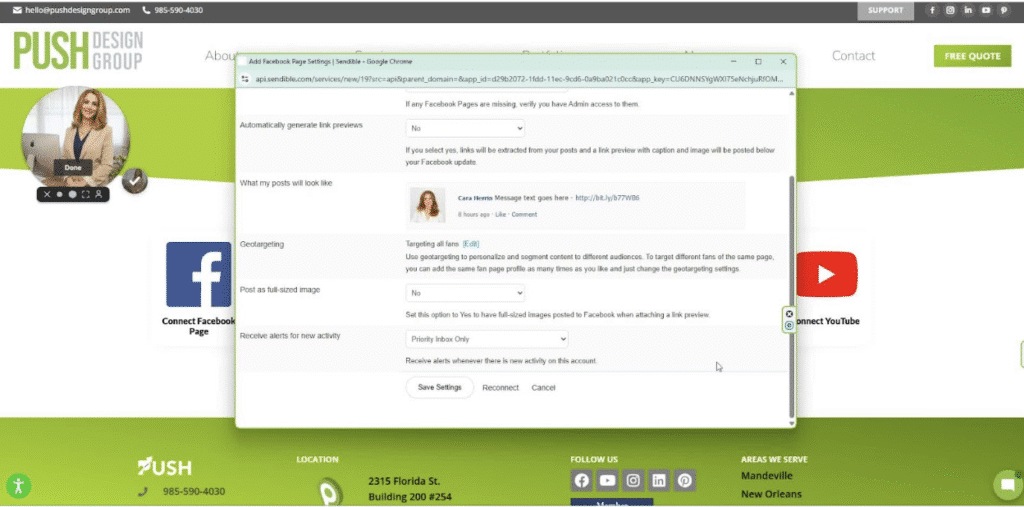Click the round icon below the edge X
Viewport: 1024px width, 507px height.
tap(789, 325)
